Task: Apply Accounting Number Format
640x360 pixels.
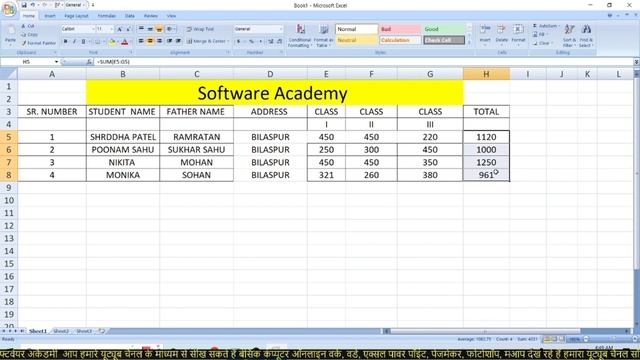Action: coord(238,41)
